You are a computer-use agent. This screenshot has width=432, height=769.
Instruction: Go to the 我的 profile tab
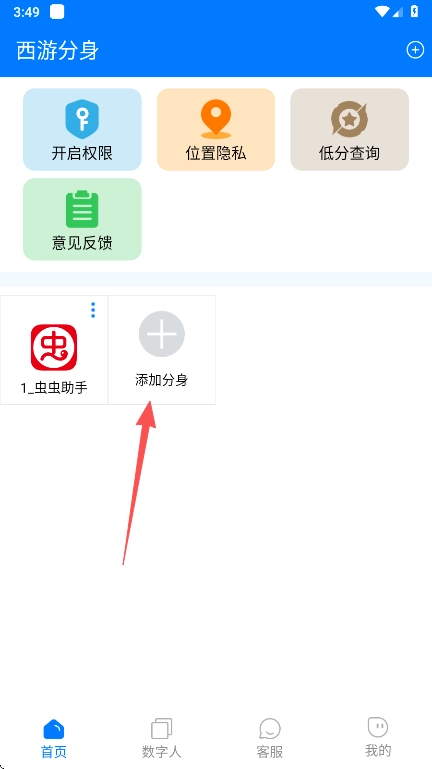pos(378,738)
